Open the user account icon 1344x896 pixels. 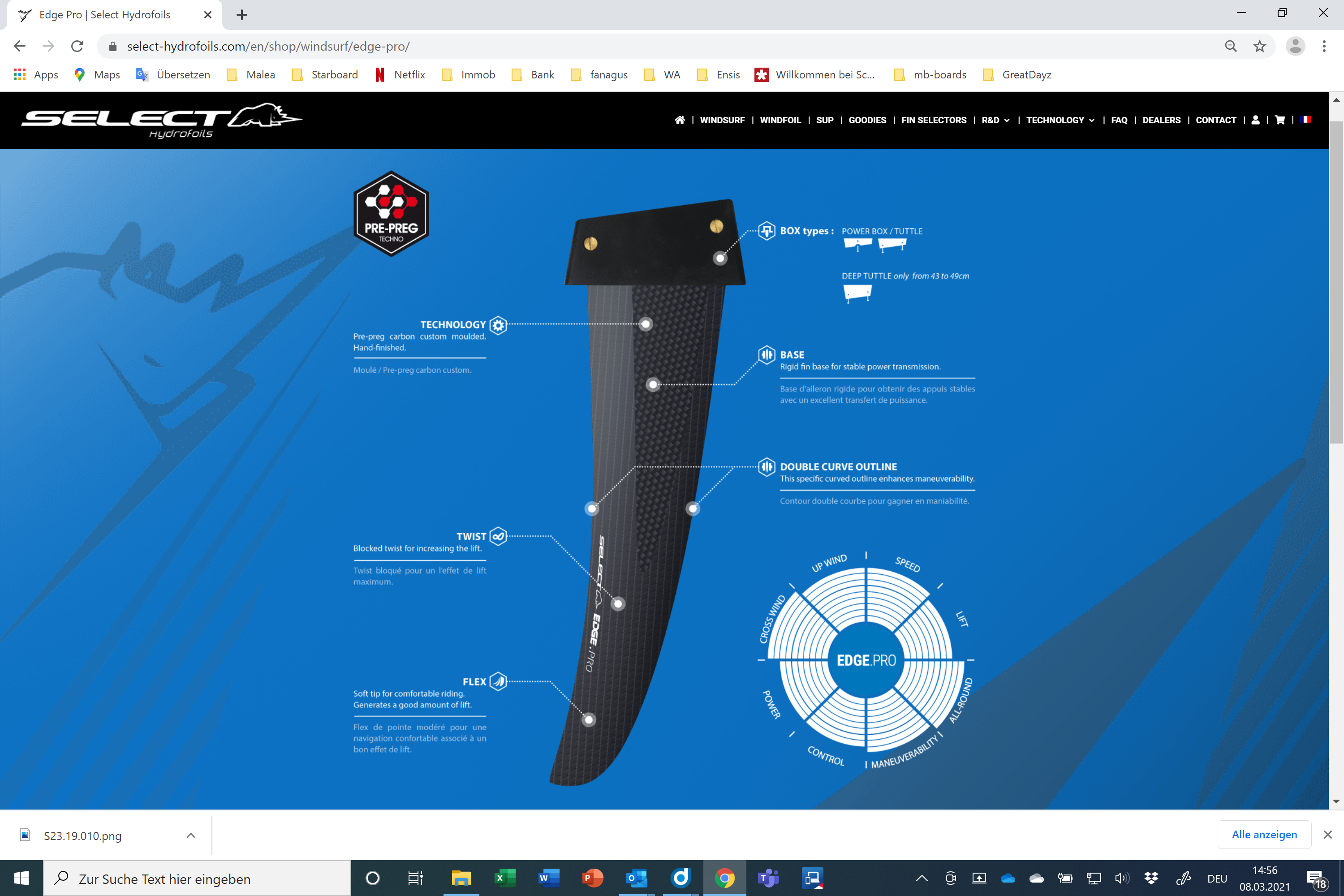[x=1255, y=120]
